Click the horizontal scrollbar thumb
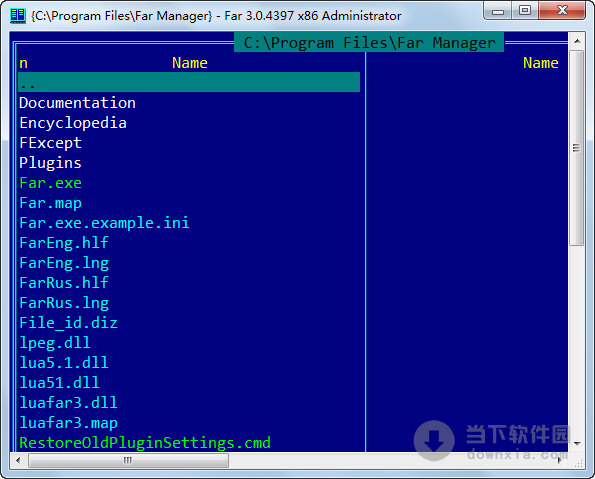The height and width of the screenshot is (479, 595). pyautogui.click(x=128, y=460)
